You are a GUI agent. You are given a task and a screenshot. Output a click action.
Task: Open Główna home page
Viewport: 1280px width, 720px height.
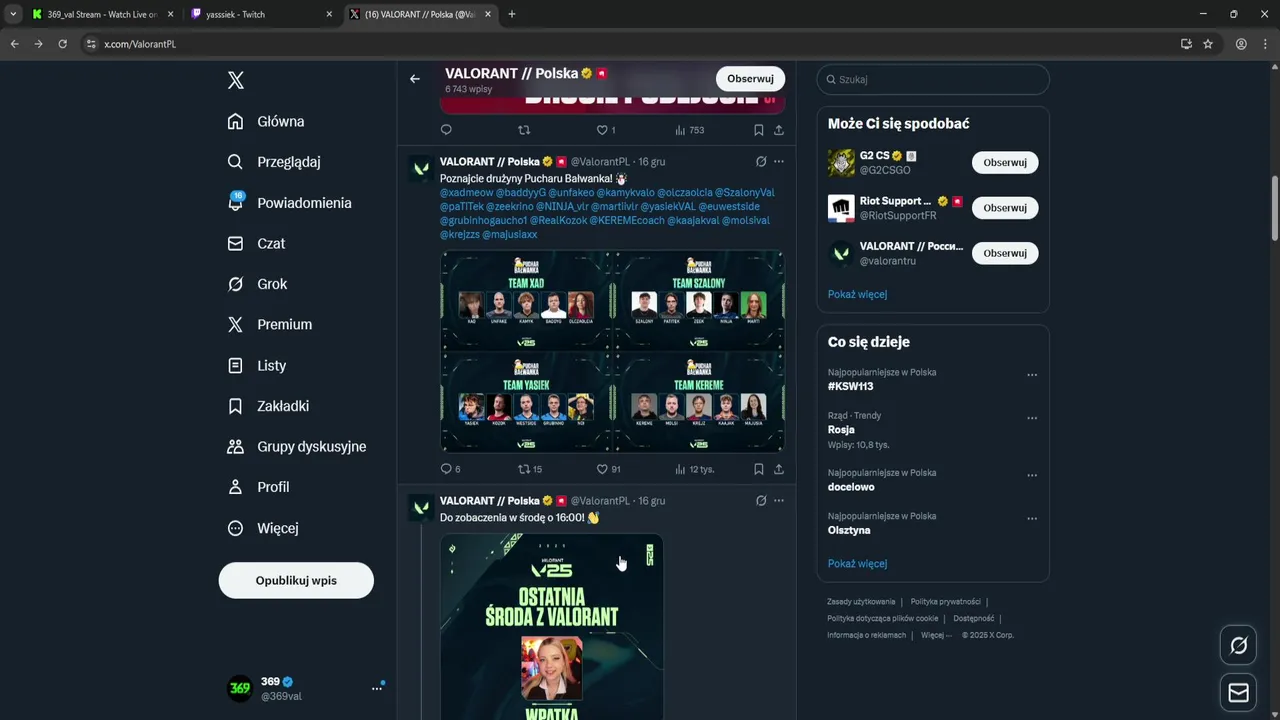(266, 121)
